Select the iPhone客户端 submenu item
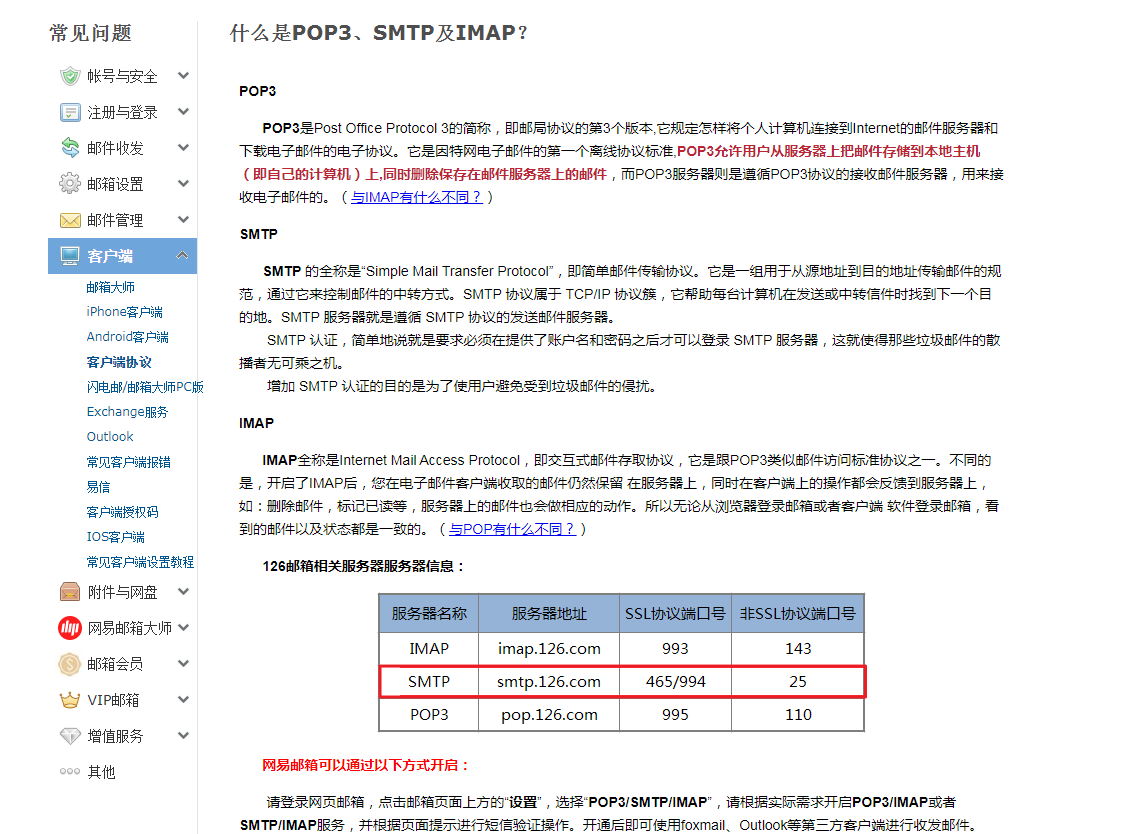The image size is (1124, 834). [x=125, y=312]
